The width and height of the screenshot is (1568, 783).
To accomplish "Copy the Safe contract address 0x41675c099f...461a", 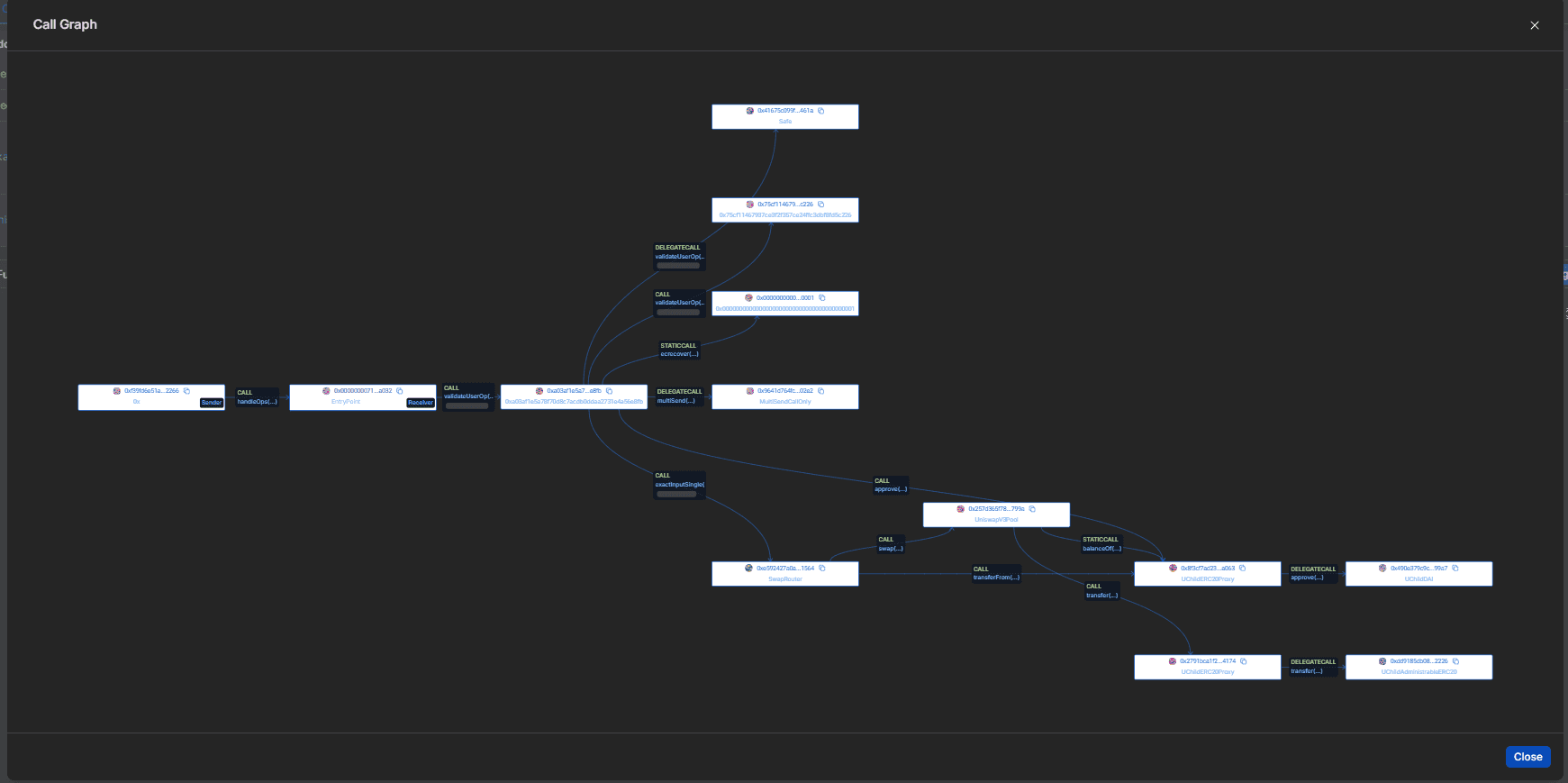I will point(821,111).
